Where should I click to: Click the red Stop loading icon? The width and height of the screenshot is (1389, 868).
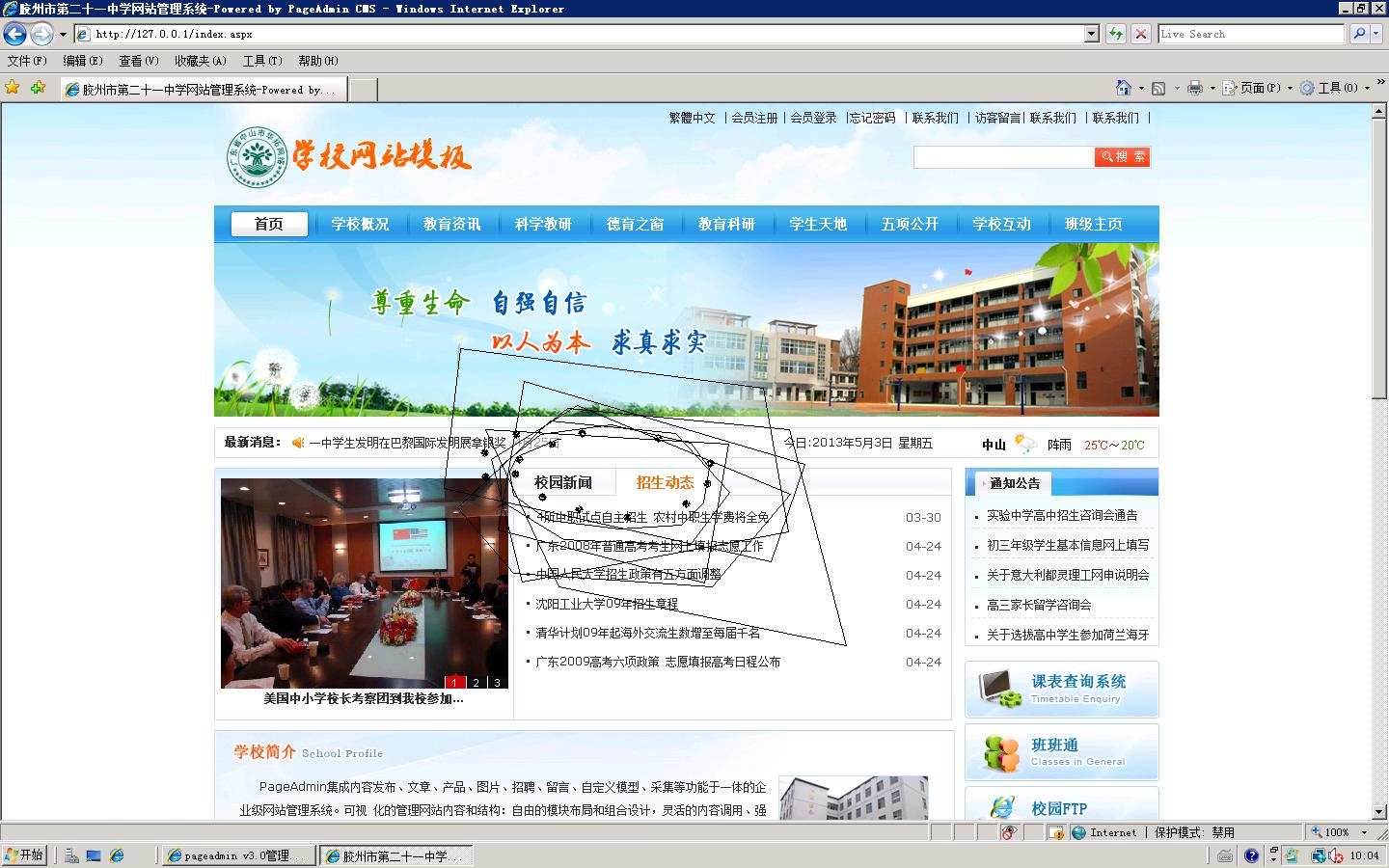(x=1140, y=34)
